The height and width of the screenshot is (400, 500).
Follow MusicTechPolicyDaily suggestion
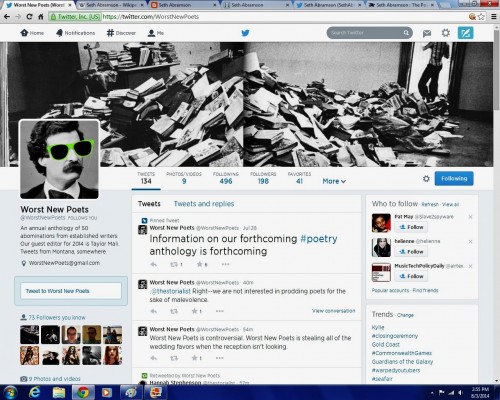(411, 276)
